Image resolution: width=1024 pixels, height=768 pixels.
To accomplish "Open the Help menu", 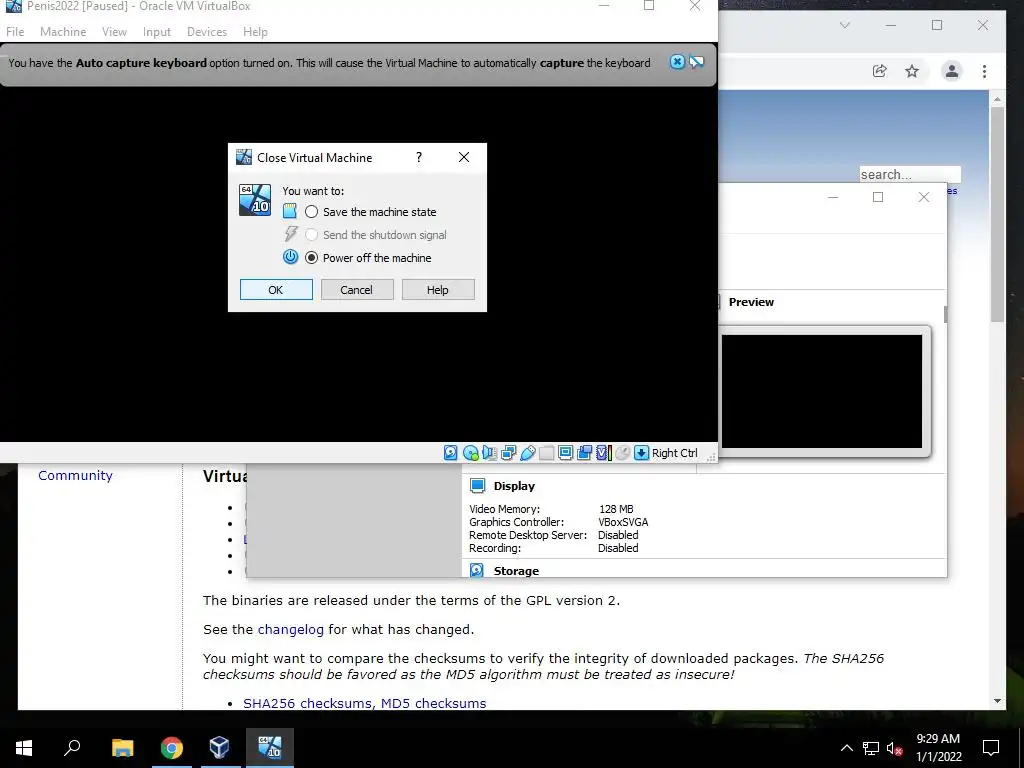I will tap(255, 31).
